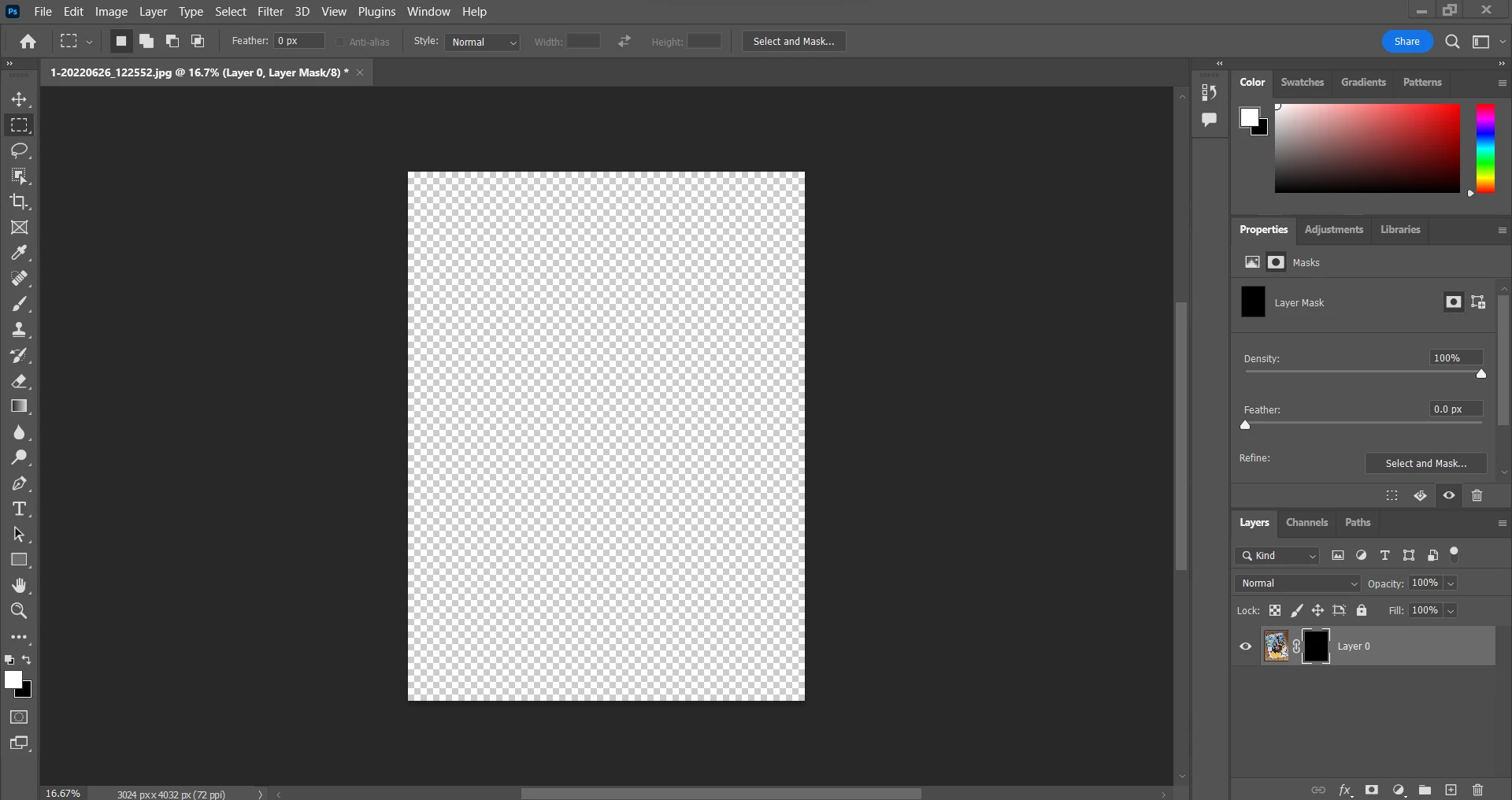Select the Hand tool
The height and width of the screenshot is (800, 1512).
(20, 585)
